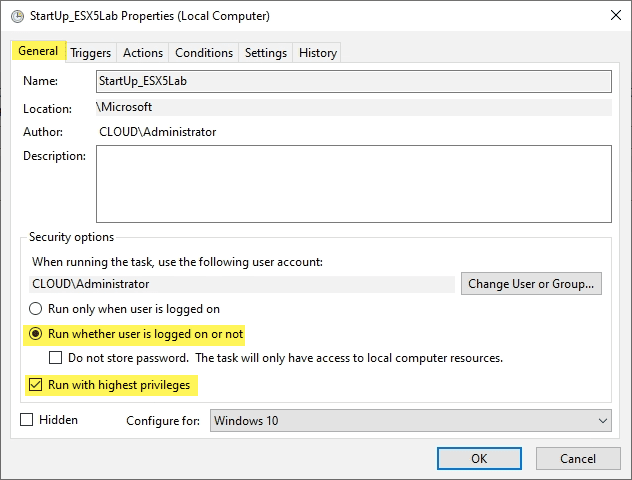
Task: Uncheck Run with highest privileges
Action: [37, 384]
